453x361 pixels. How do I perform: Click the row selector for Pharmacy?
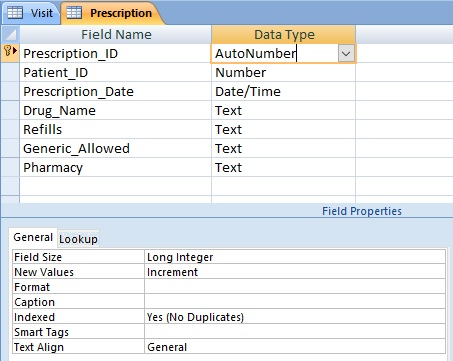(x=10, y=167)
